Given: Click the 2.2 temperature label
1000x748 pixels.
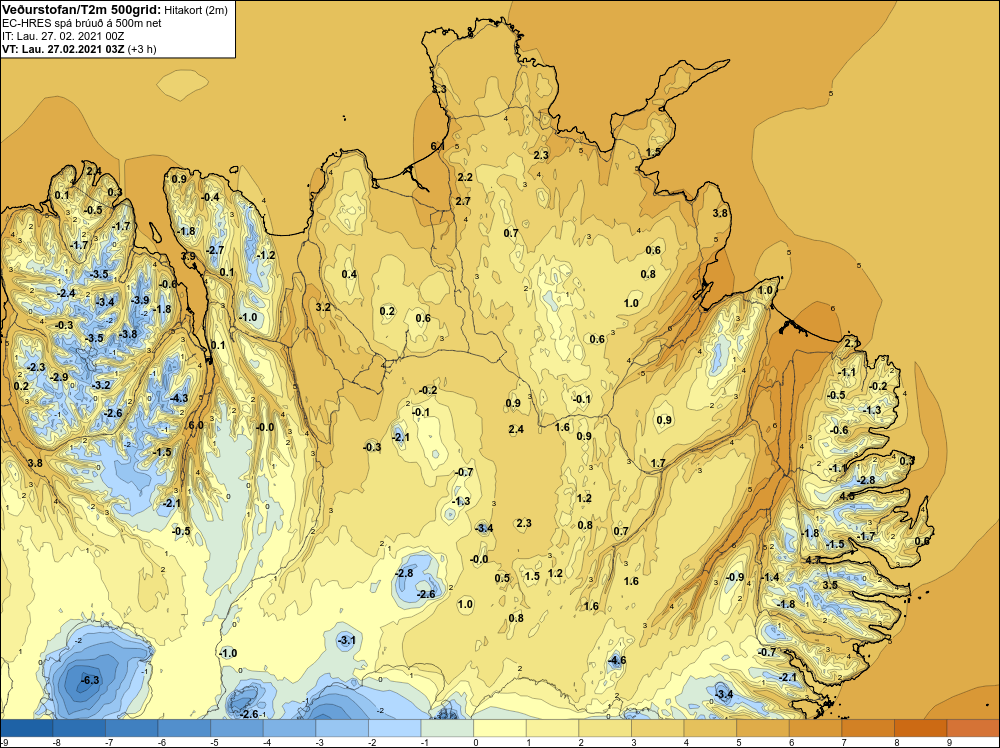Looking at the screenshot, I should [x=465, y=177].
